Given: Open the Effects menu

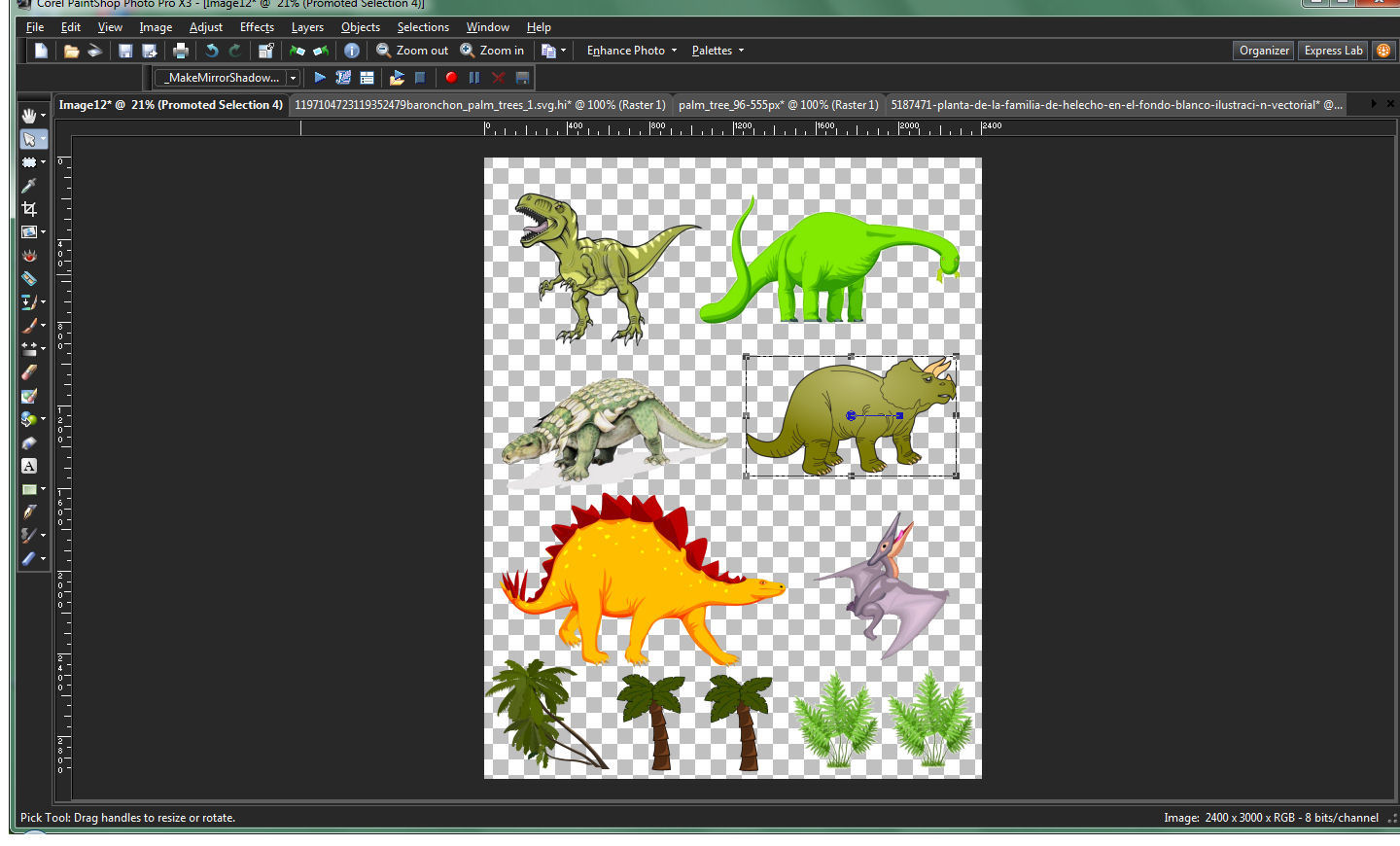Looking at the screenshot, I should (x=257, y=27).
